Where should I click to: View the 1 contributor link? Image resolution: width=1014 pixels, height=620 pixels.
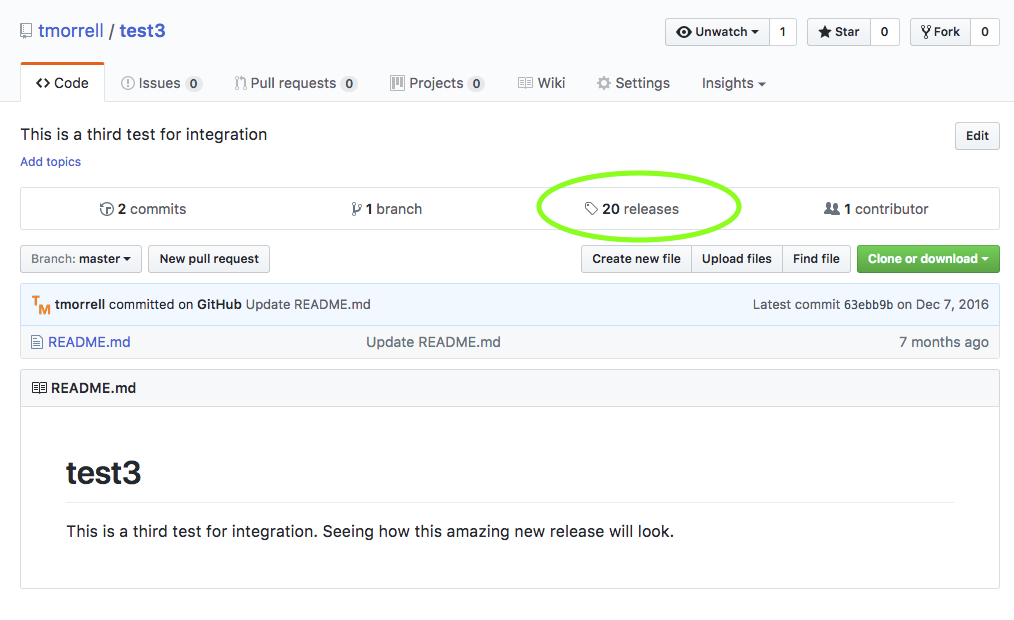tap(876, 209)
